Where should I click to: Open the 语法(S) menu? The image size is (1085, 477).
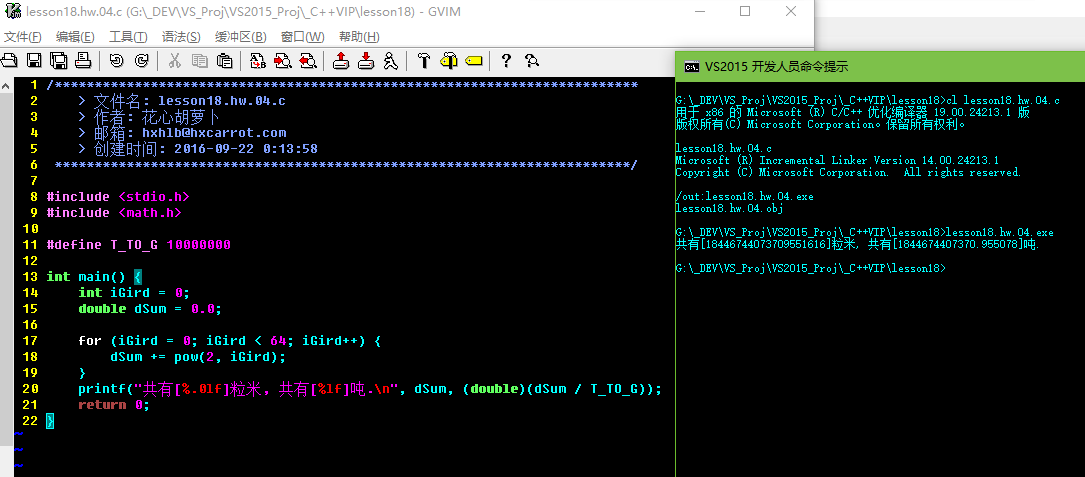coord(181,37)
